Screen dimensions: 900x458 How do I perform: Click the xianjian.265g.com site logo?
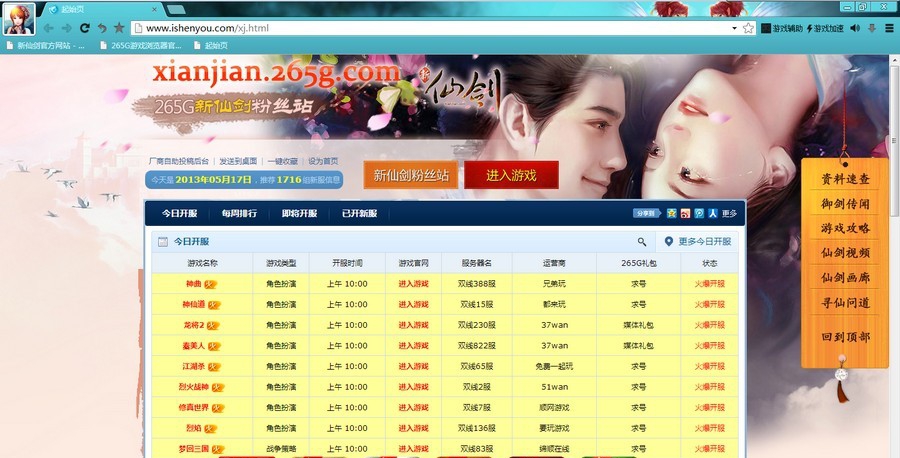coord(276,73)
